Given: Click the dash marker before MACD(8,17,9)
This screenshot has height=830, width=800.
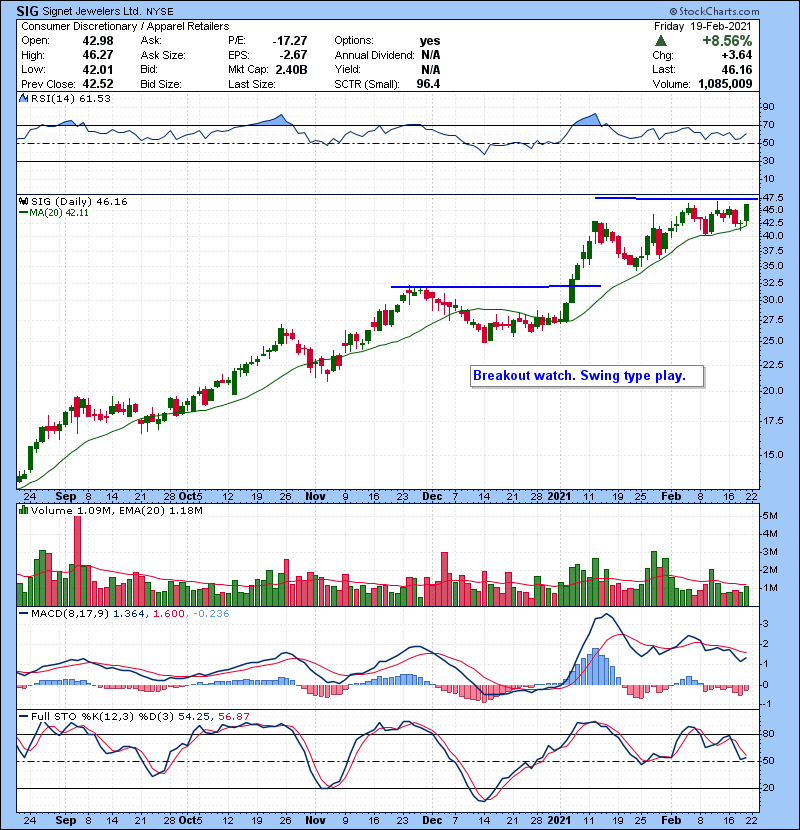Looking at the screenshot, I should point(23,614).
